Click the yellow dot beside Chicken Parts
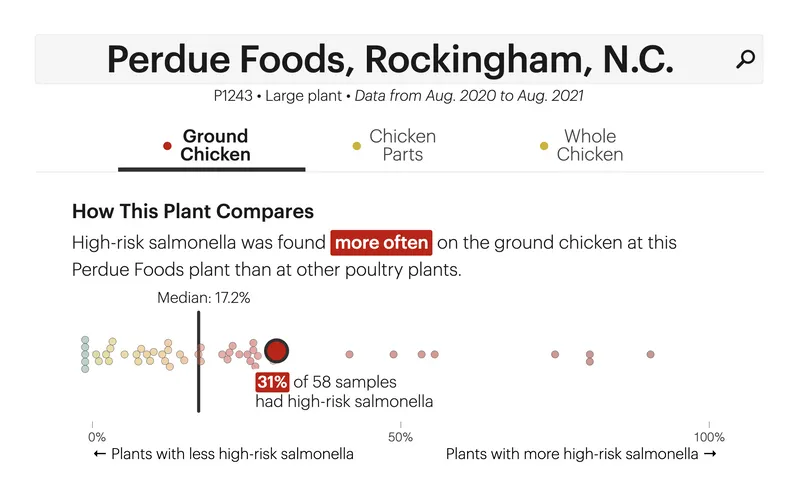800x486 pixels. [357, 146]
